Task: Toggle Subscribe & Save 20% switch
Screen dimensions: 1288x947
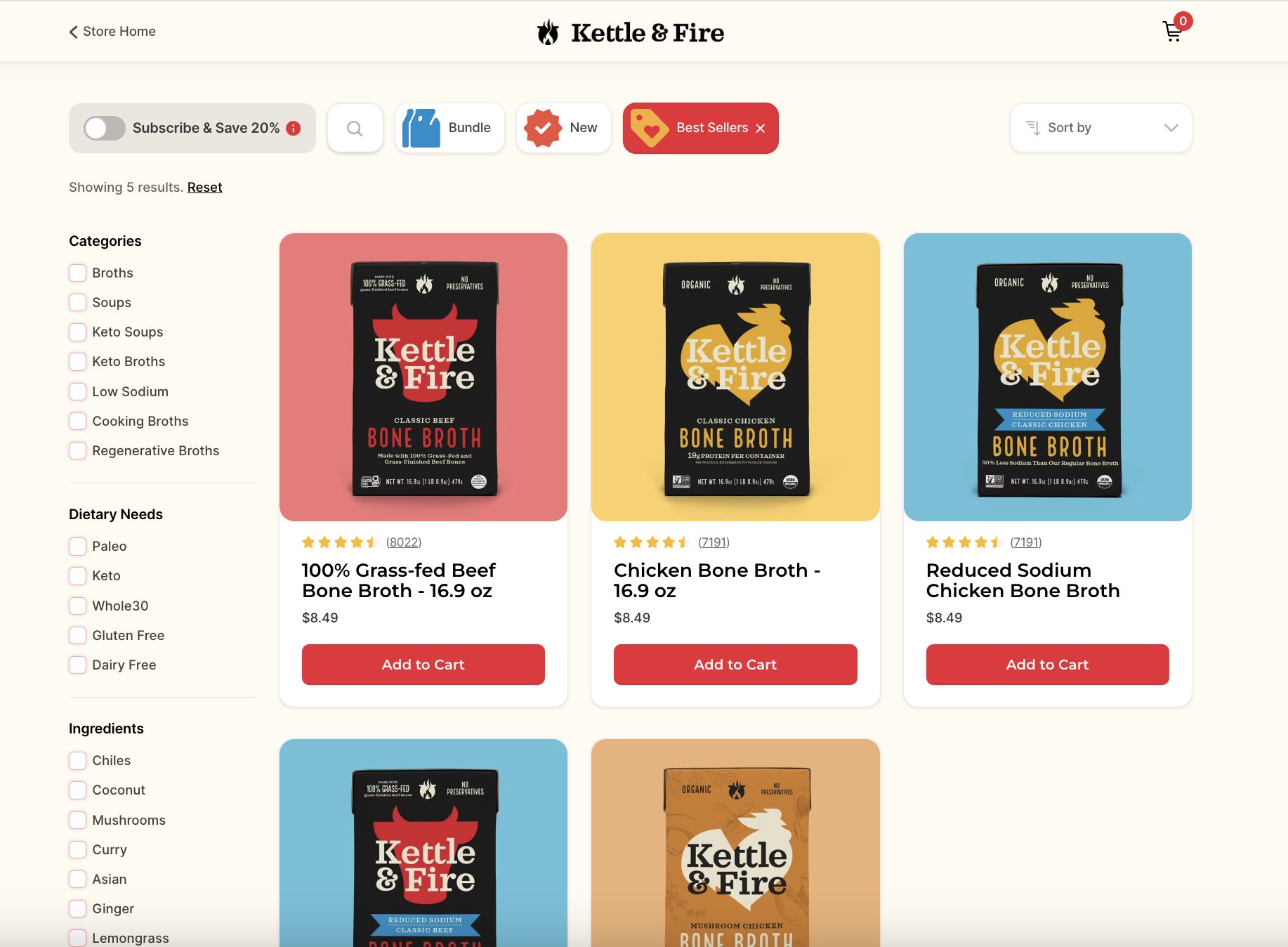Action: point(105,128)
